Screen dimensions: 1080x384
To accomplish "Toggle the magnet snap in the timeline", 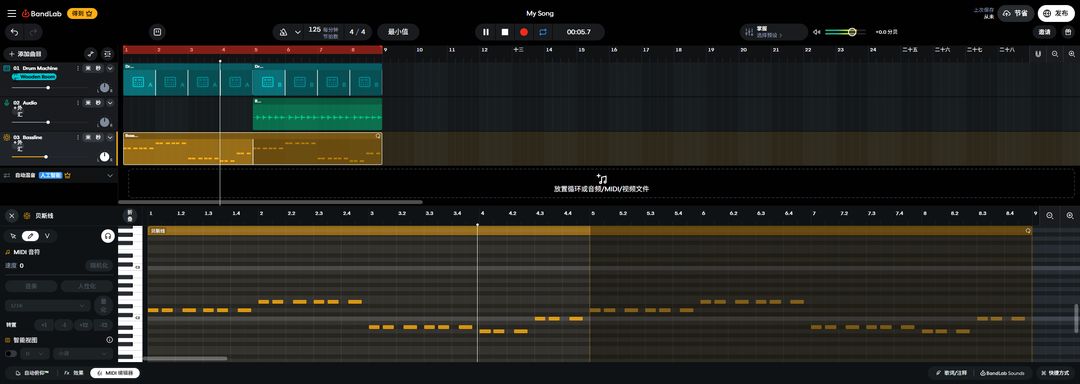I will click(x=1038, y=53).
